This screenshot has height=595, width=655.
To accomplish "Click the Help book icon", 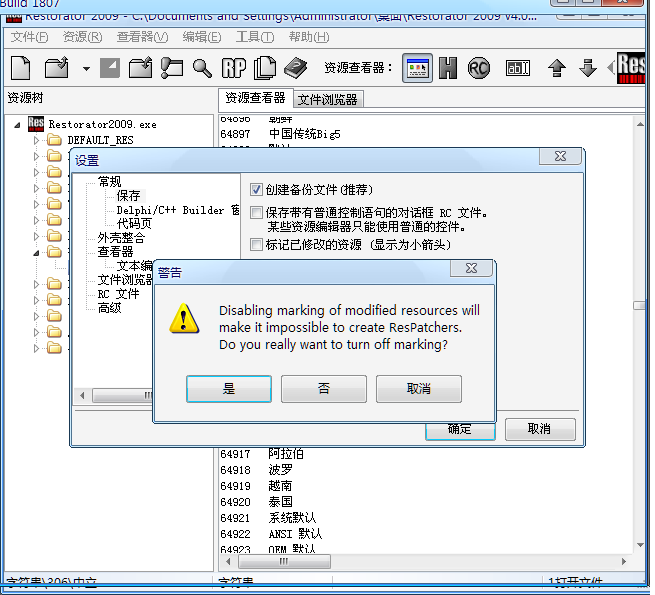I will [x=295, y=68].
